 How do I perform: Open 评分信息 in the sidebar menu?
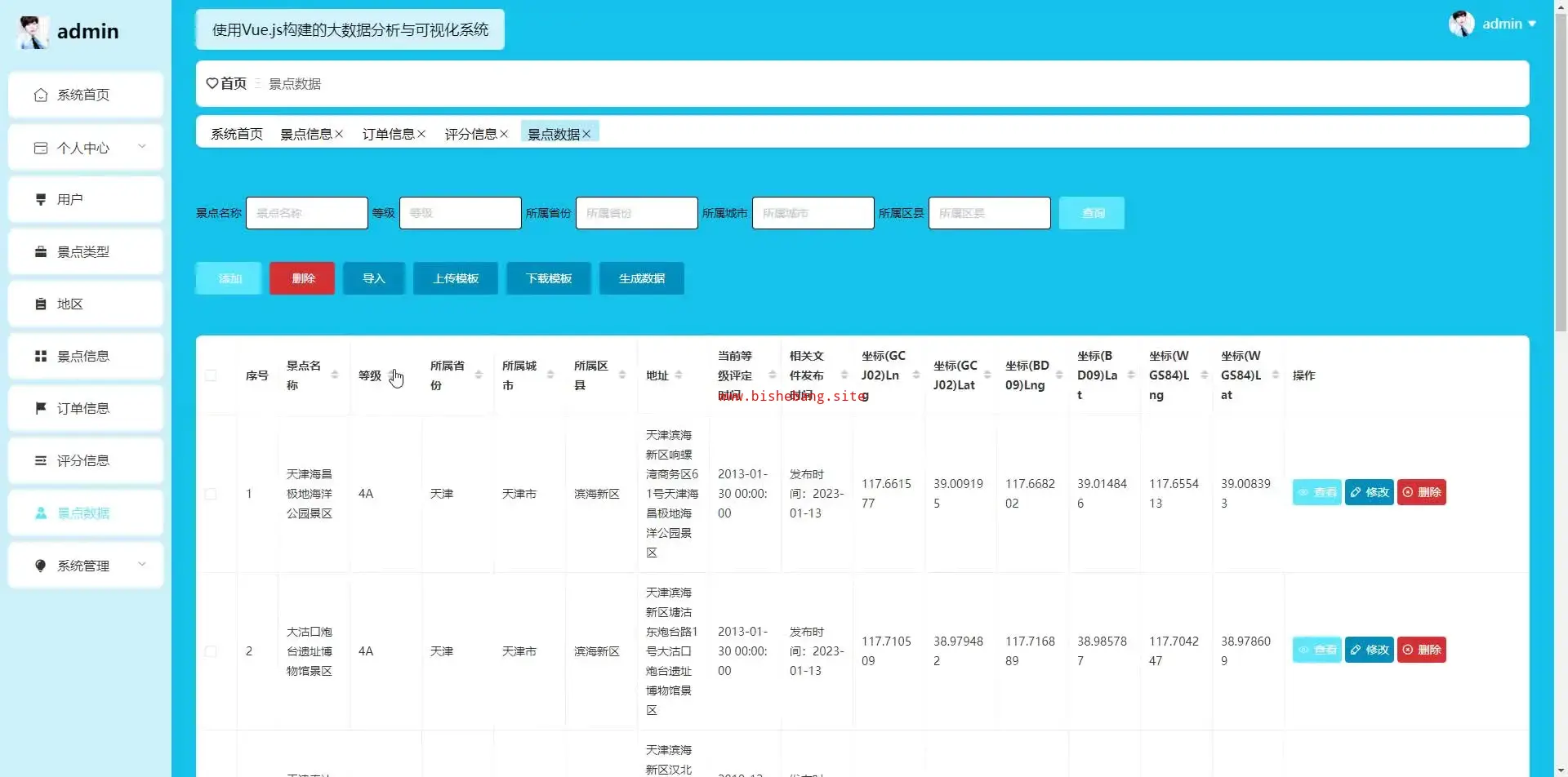pyautogui.click(x=83, y=461)
